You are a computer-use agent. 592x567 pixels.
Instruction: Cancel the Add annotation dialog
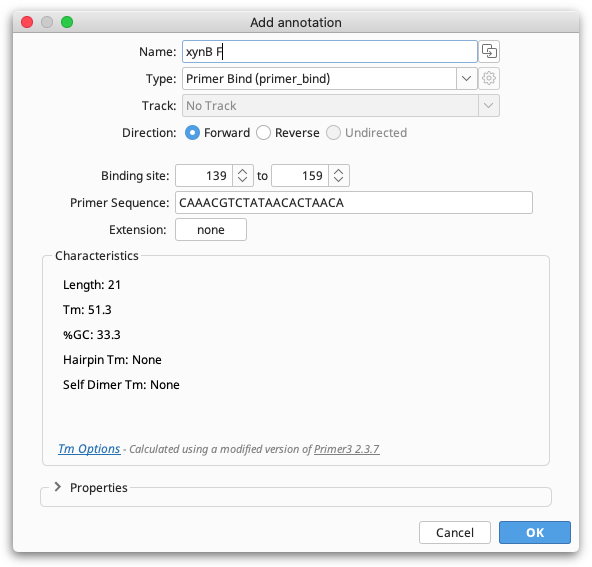point(455,532)
